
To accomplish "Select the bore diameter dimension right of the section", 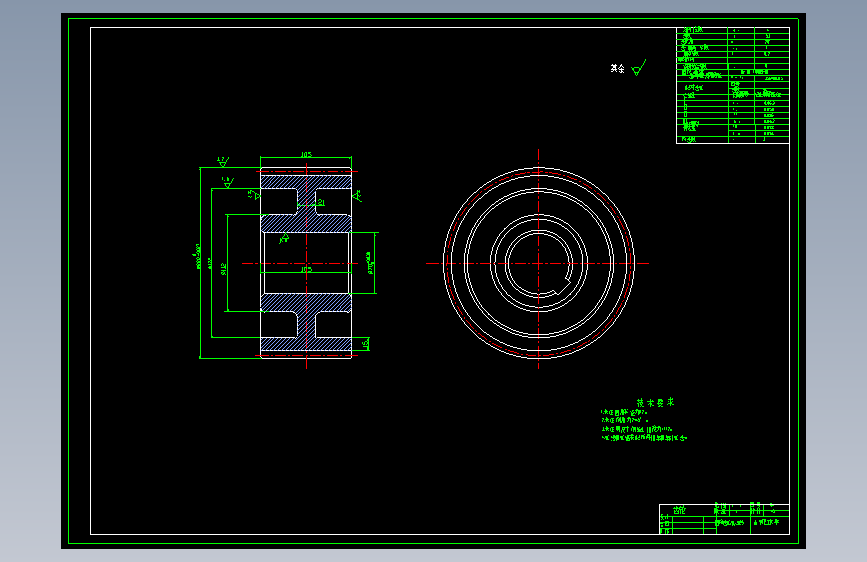I will pos(370,263).
